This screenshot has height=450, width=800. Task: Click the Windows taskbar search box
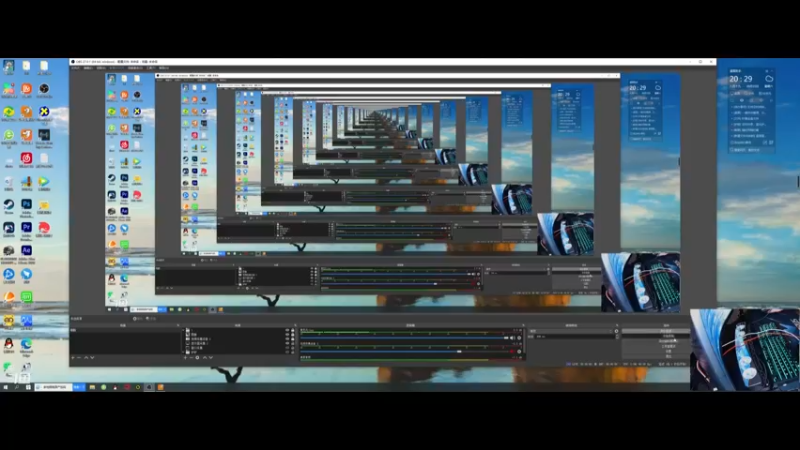tap(54, 387)
